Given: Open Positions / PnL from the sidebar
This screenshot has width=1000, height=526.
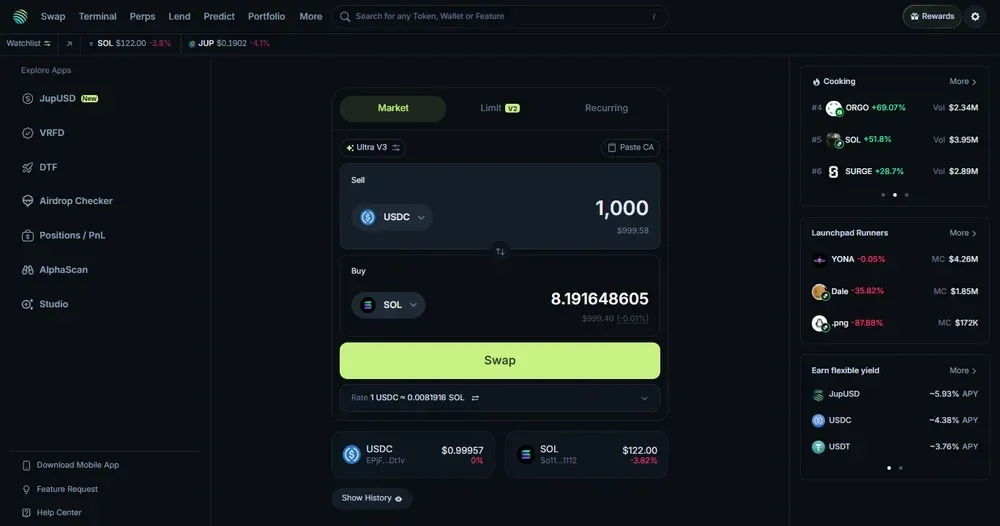Looking at the screenshot, I should (x=63, y=235).
